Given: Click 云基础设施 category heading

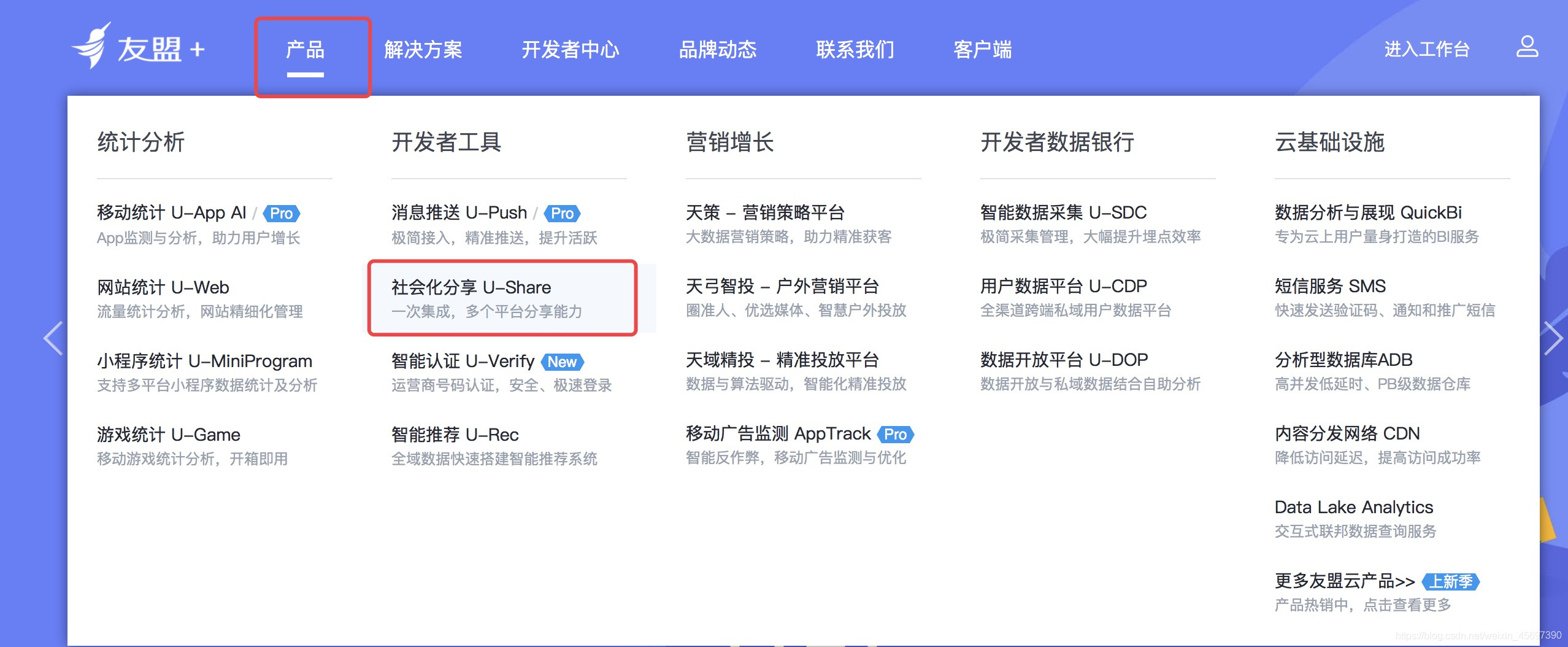Looking at the screenshot, I should tap(1330, 142).
